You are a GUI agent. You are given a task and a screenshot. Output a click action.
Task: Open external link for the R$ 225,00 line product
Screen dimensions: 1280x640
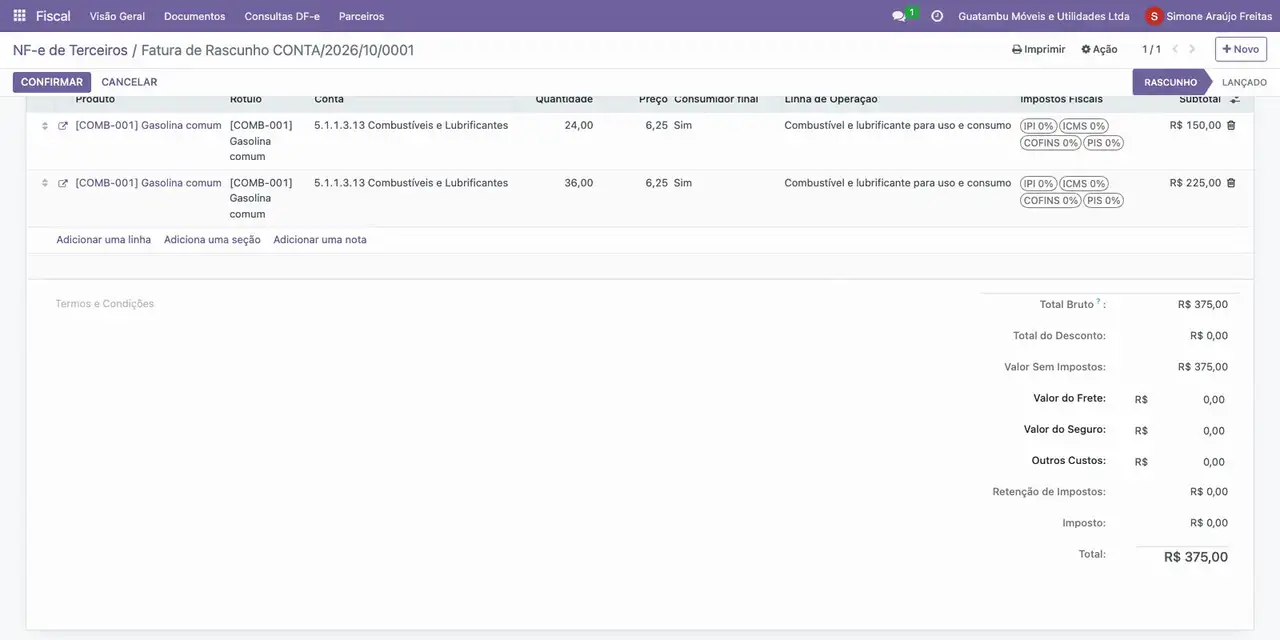(63, 183)
